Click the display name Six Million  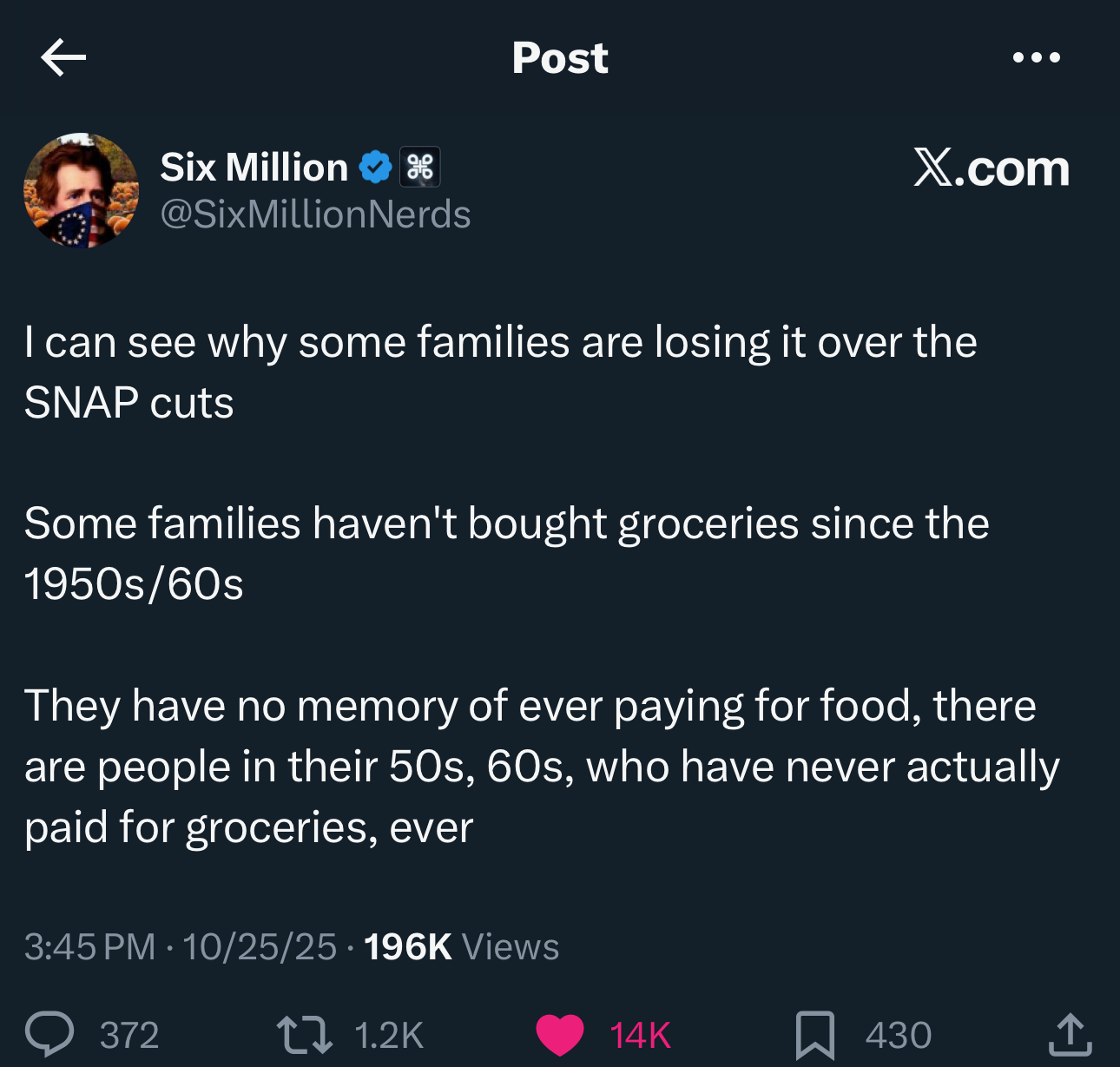pyautogui.click(x=254, y=167)
